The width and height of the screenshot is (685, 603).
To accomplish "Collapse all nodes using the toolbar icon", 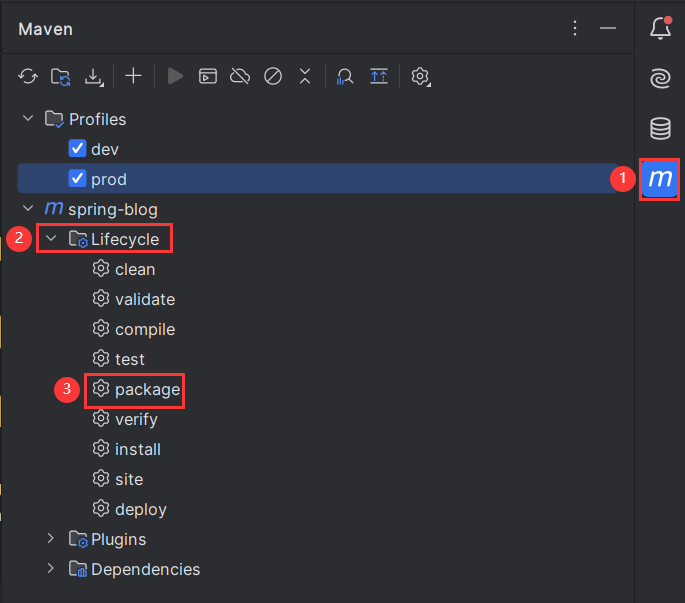I will pos(305,76).
